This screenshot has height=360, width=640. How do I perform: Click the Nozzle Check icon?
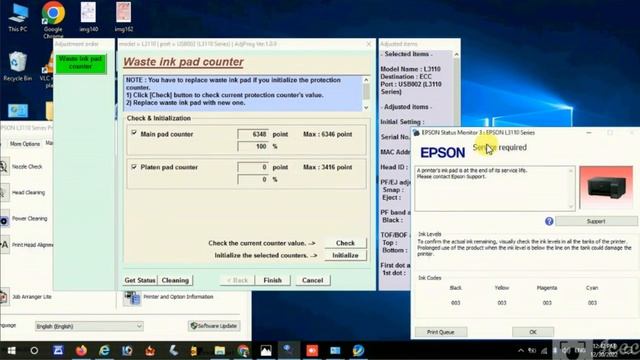pos(4,167)
